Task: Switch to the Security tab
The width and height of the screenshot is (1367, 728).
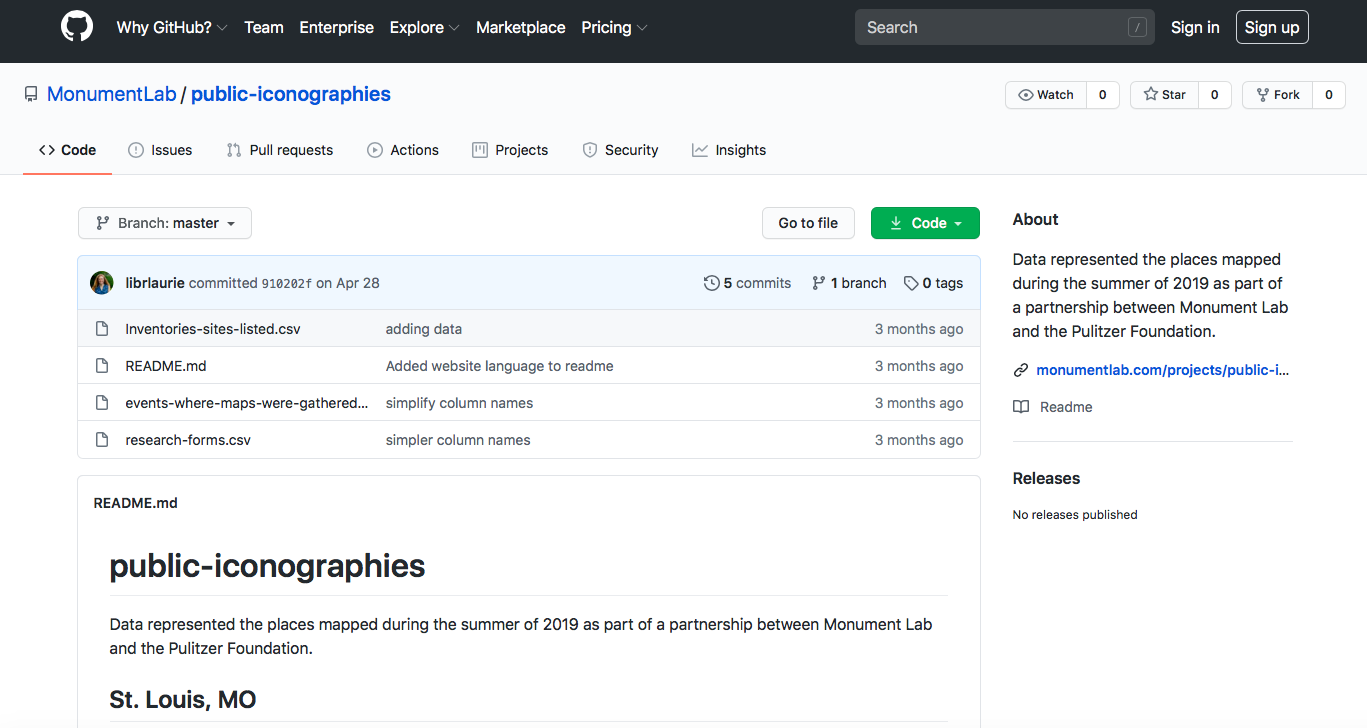Action: [620, 150]
